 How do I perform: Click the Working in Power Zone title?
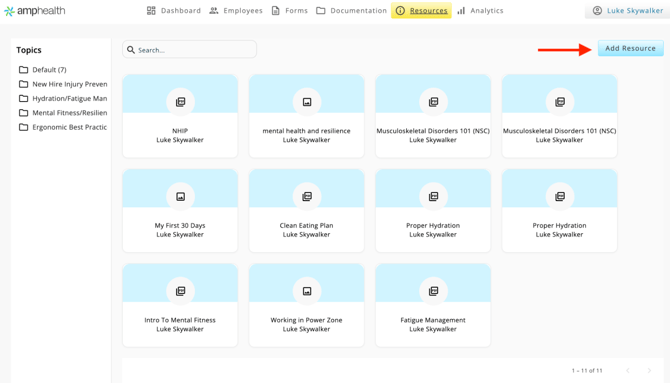point(306,320)
